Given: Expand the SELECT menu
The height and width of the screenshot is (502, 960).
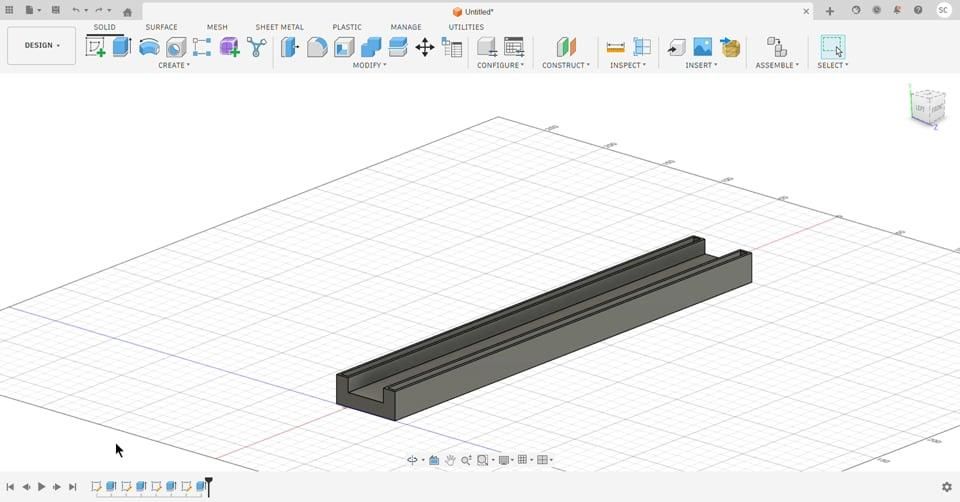Looking at the screenshot, I should pyautogui.click(x=833, y=66).
